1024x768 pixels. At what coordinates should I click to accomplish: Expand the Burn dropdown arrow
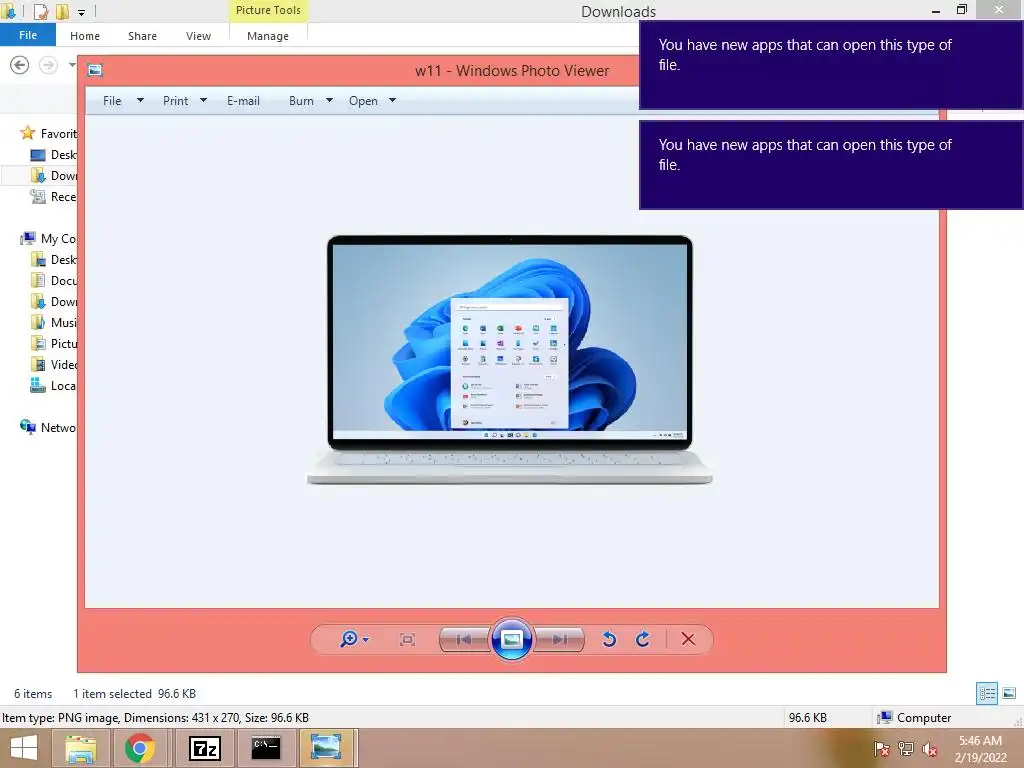(x=329, y=100)
